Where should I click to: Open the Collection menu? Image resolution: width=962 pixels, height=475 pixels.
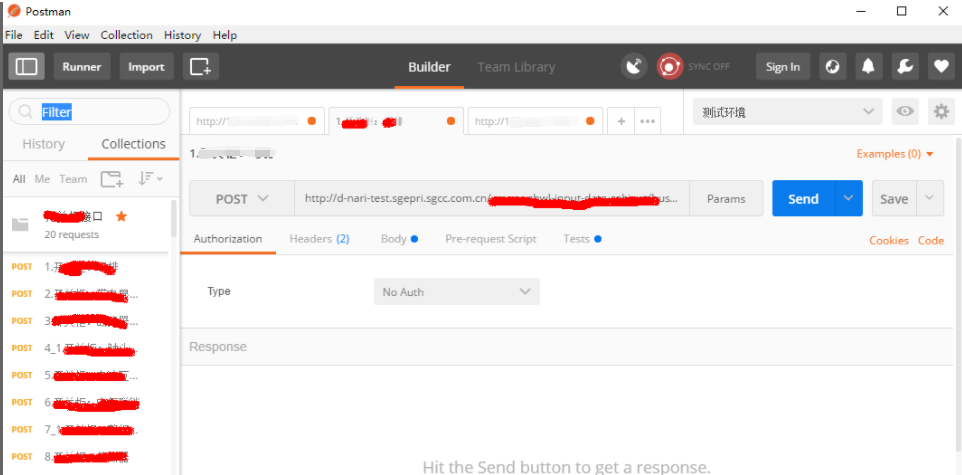[126, 35]
